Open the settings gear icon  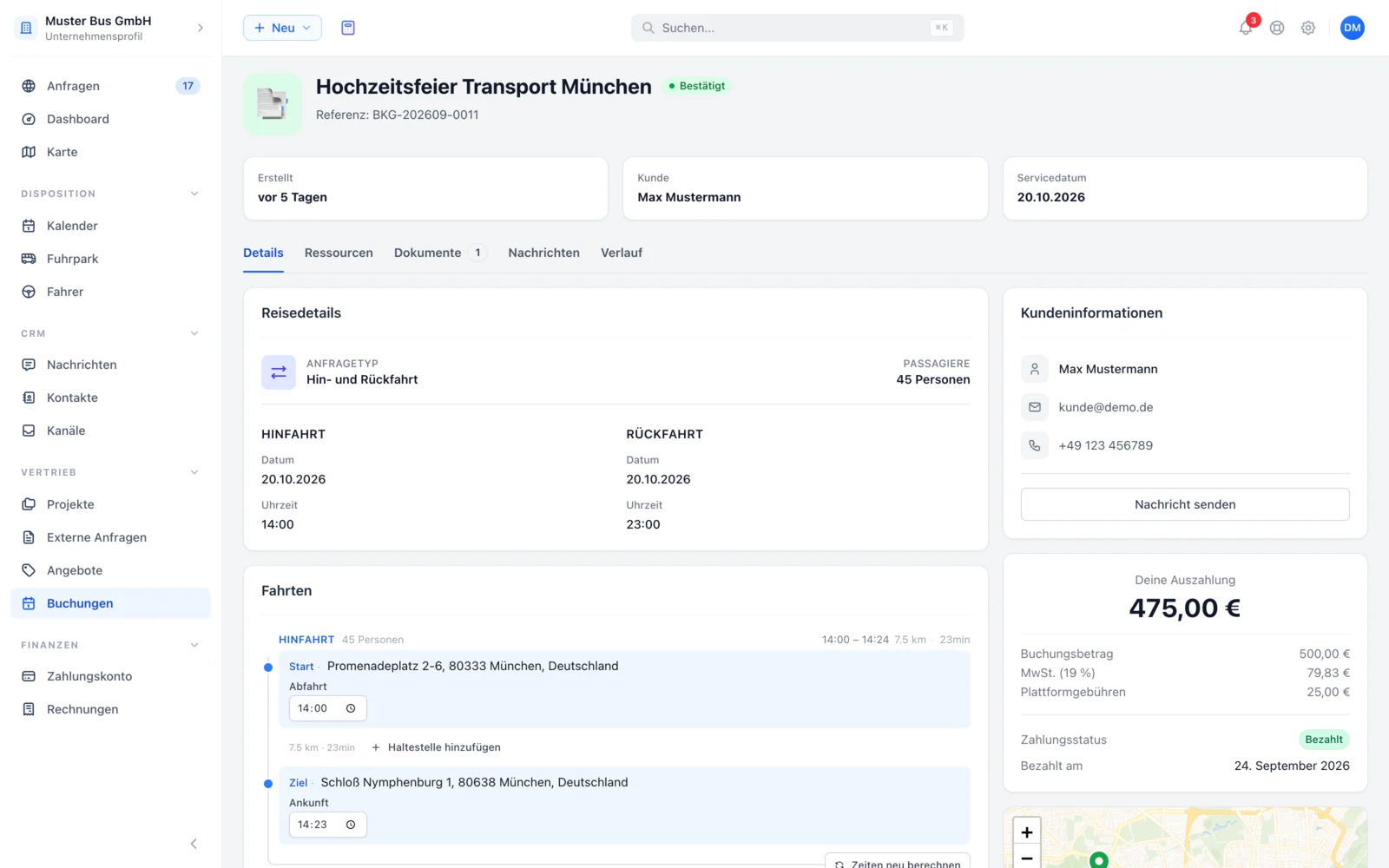coord(1308,28)
